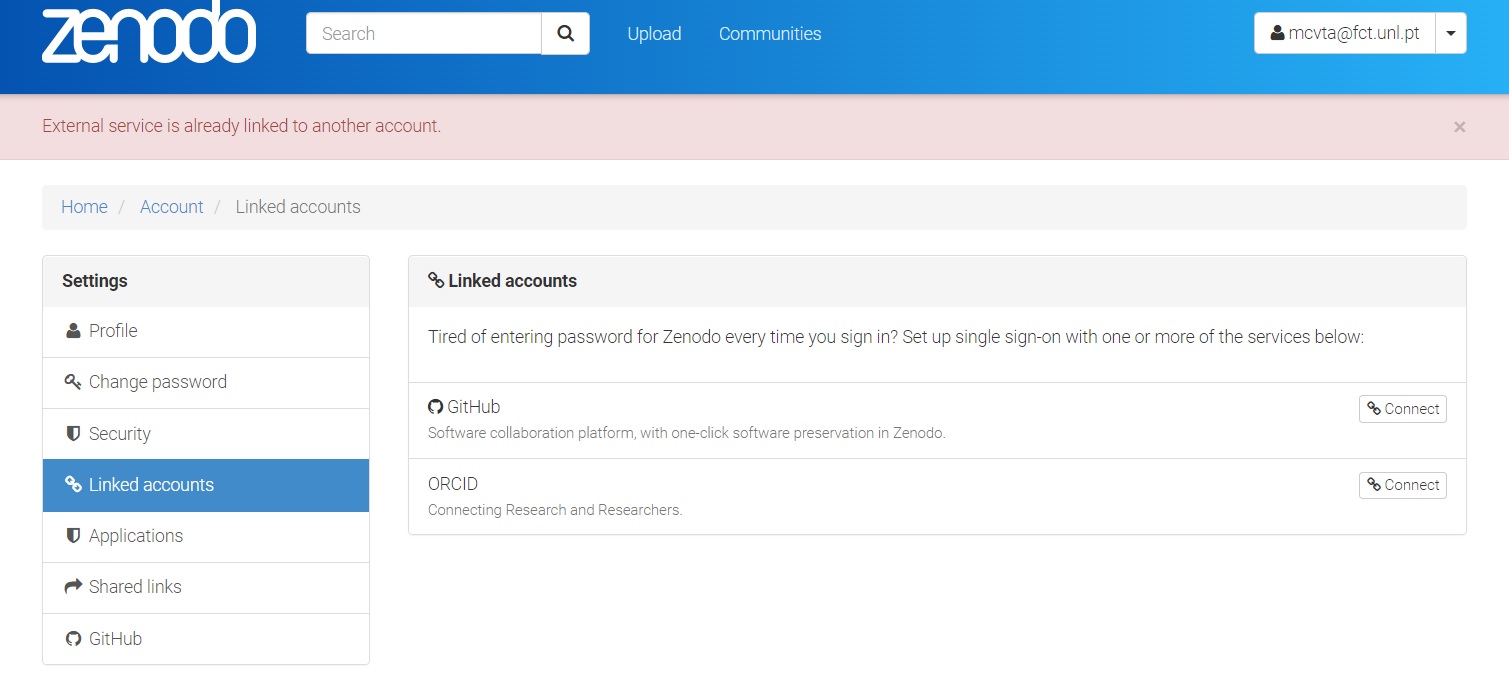Connect the ORCID account
This screenshot has height=677, width=1509.
click(1402, 485)
